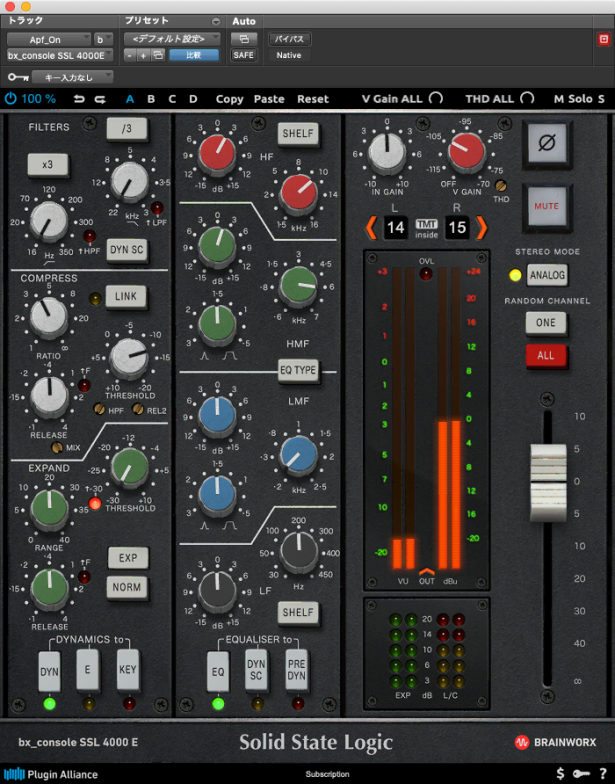Click the VU/dBu OUT meter switch arrow
The image size is (615, 784).
pos(426,571)
